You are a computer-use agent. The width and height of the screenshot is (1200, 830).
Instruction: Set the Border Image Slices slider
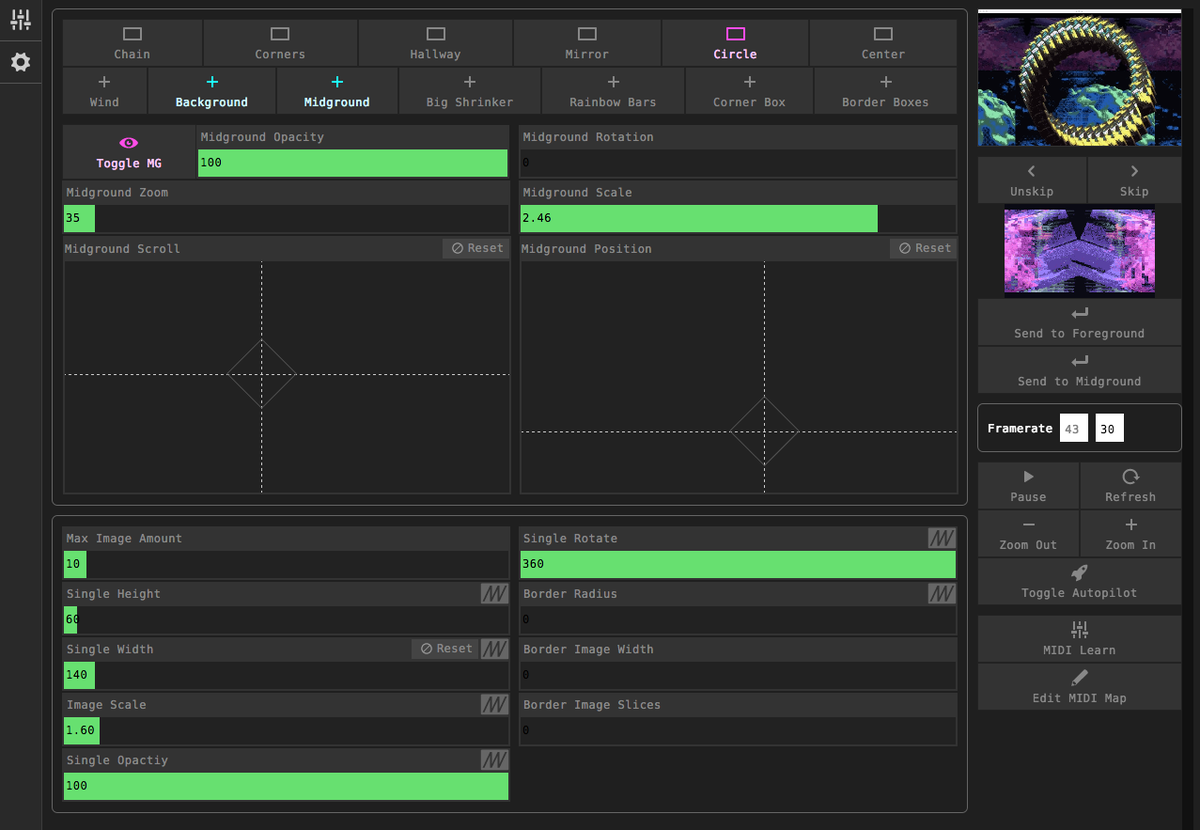[x=738, y=731]
